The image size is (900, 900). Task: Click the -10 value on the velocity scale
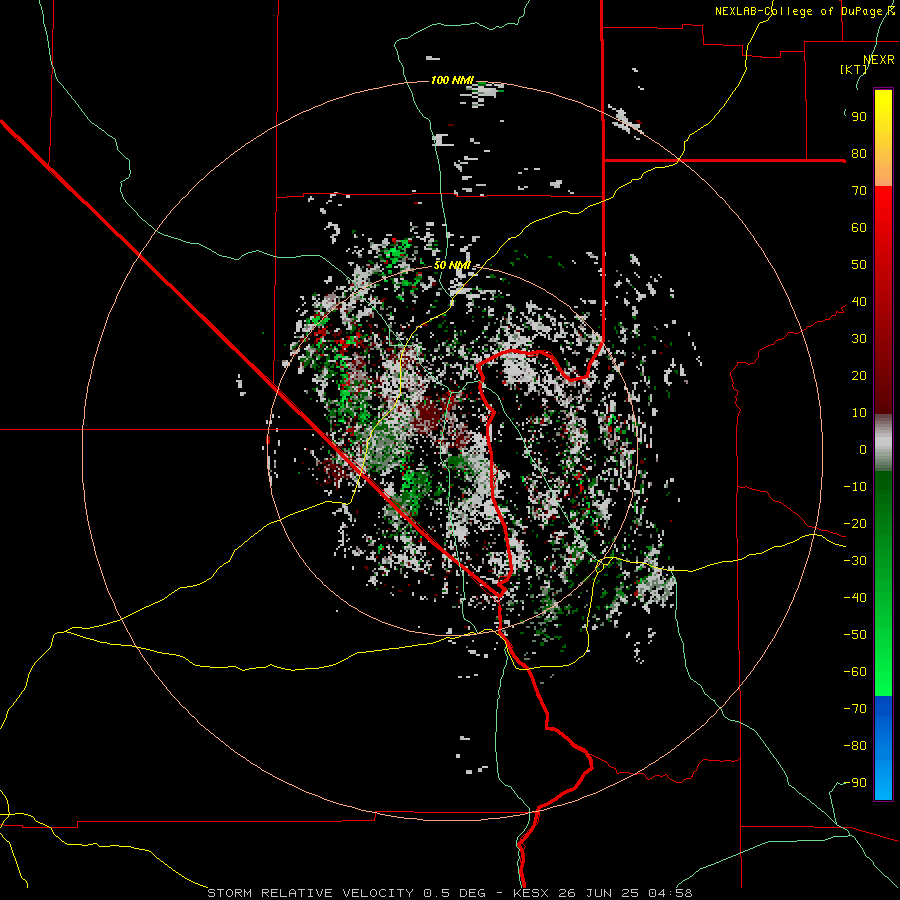(x=855, y=487)
